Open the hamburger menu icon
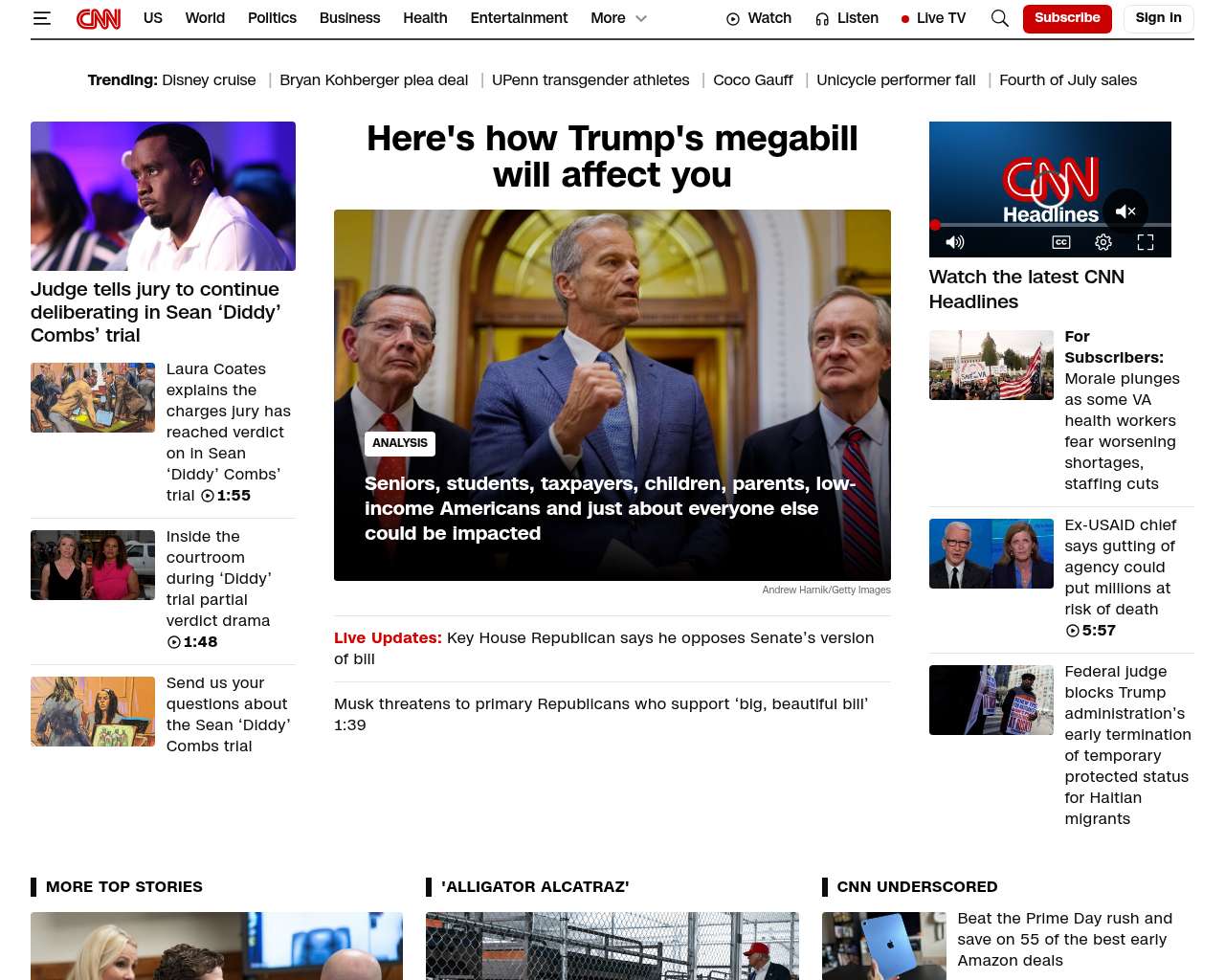This screenshot has width=1225, height=980. [x=41, y=18]
